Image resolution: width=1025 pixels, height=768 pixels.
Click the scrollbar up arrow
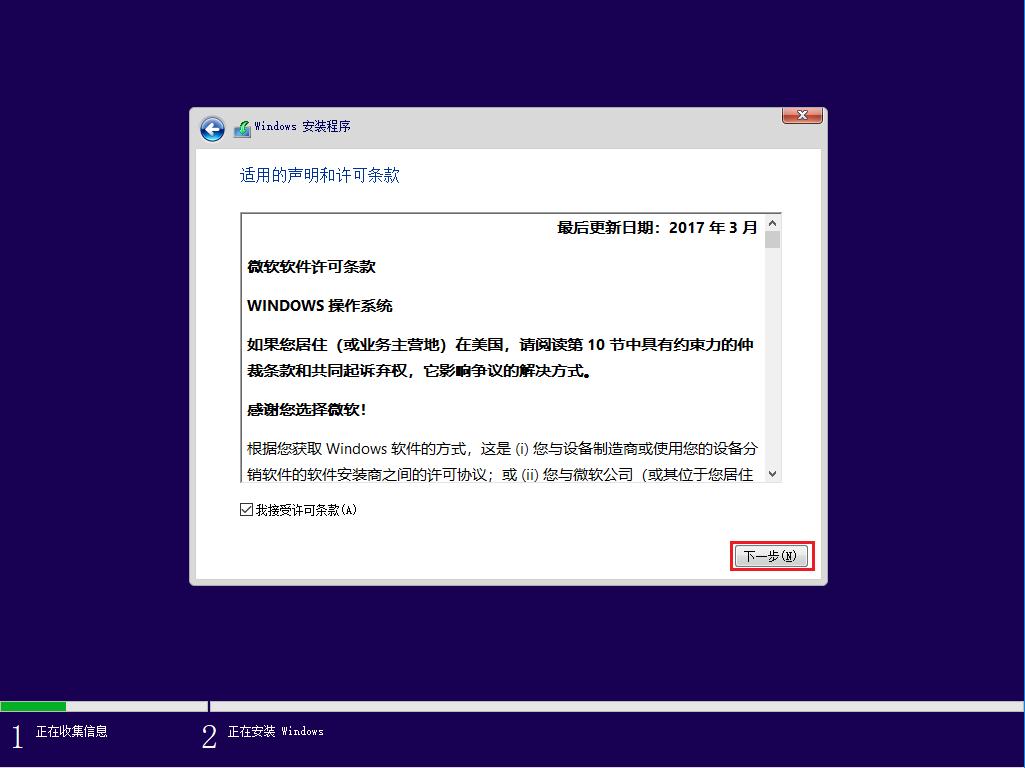click(772, 224)
